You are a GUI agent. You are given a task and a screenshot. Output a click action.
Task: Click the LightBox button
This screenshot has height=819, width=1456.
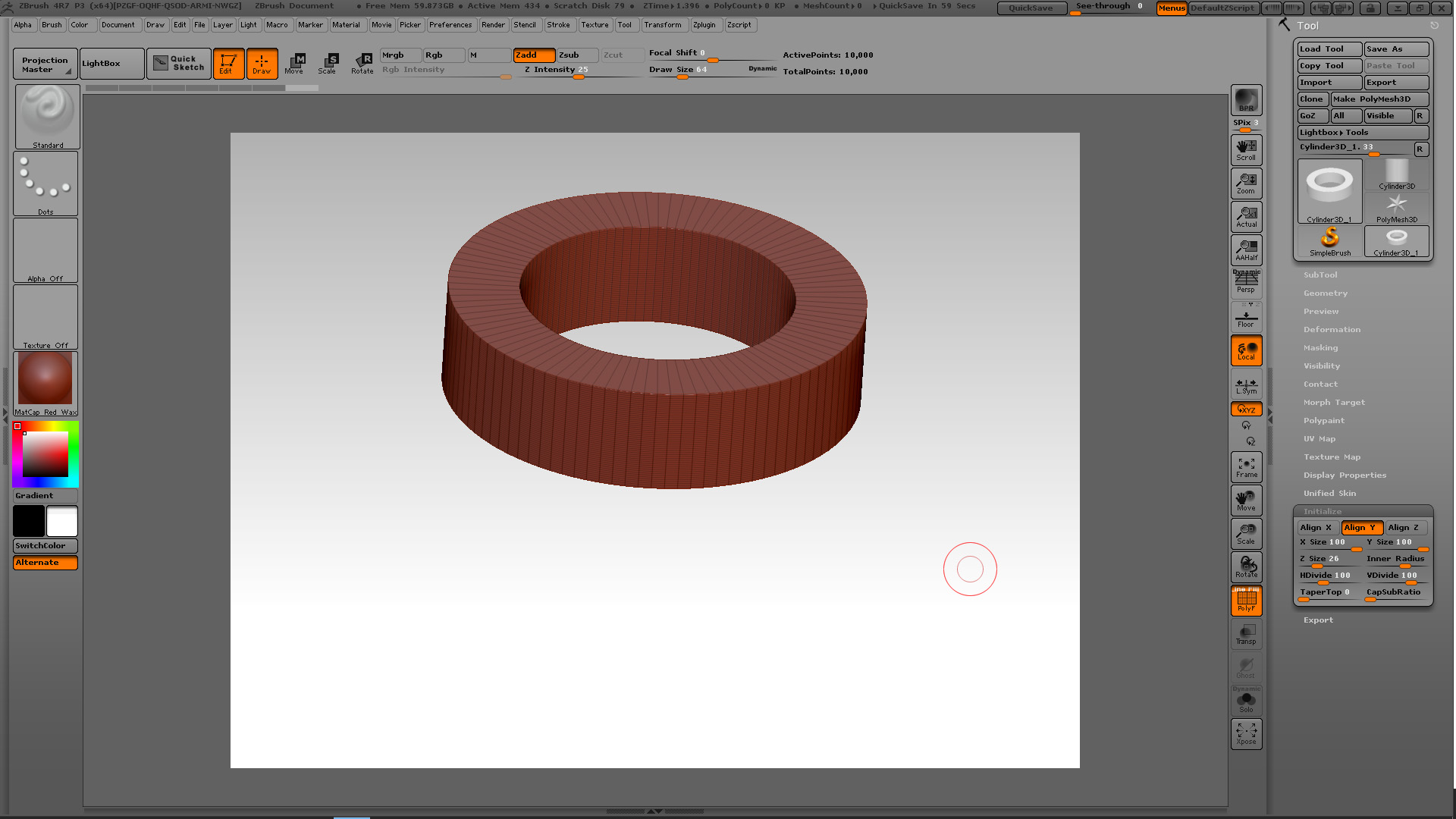coord(111,64)
